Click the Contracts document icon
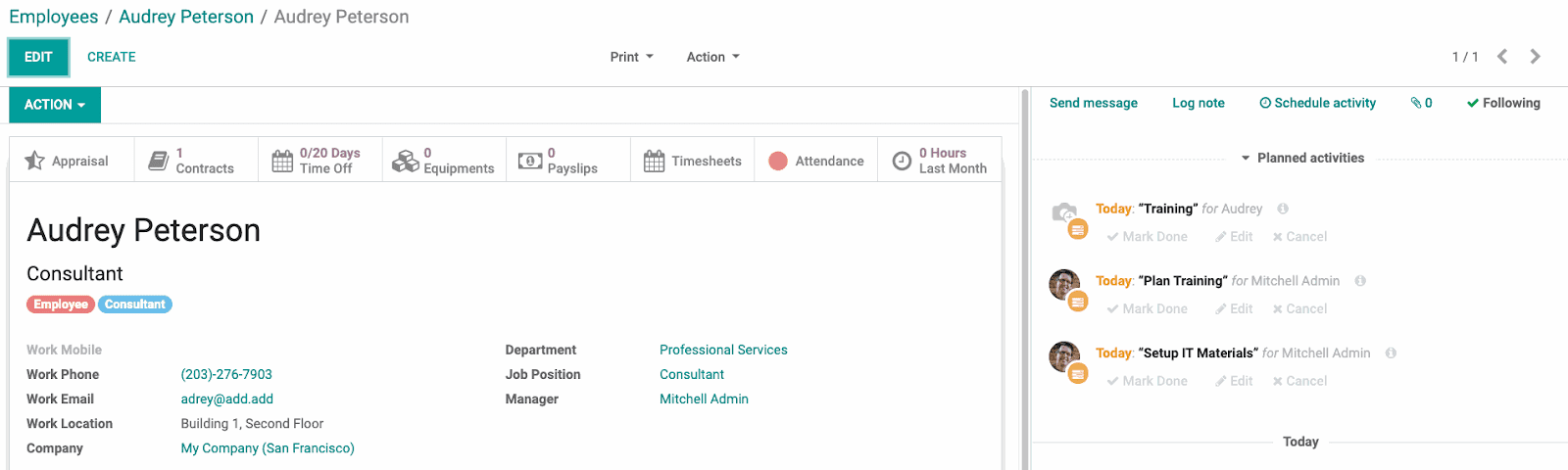 pos(159,161)
